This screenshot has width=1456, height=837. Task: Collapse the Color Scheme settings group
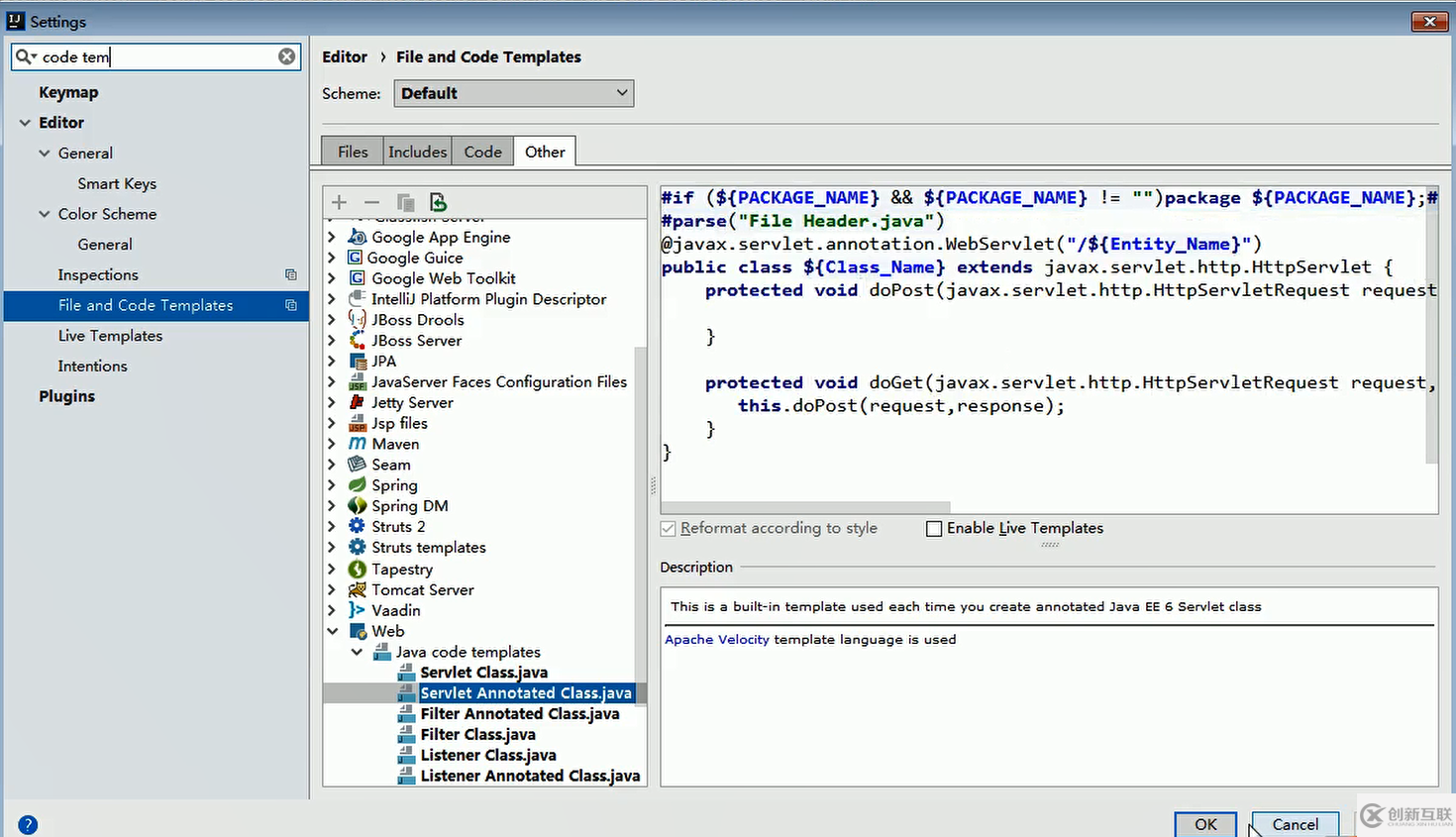coord(45,214)
